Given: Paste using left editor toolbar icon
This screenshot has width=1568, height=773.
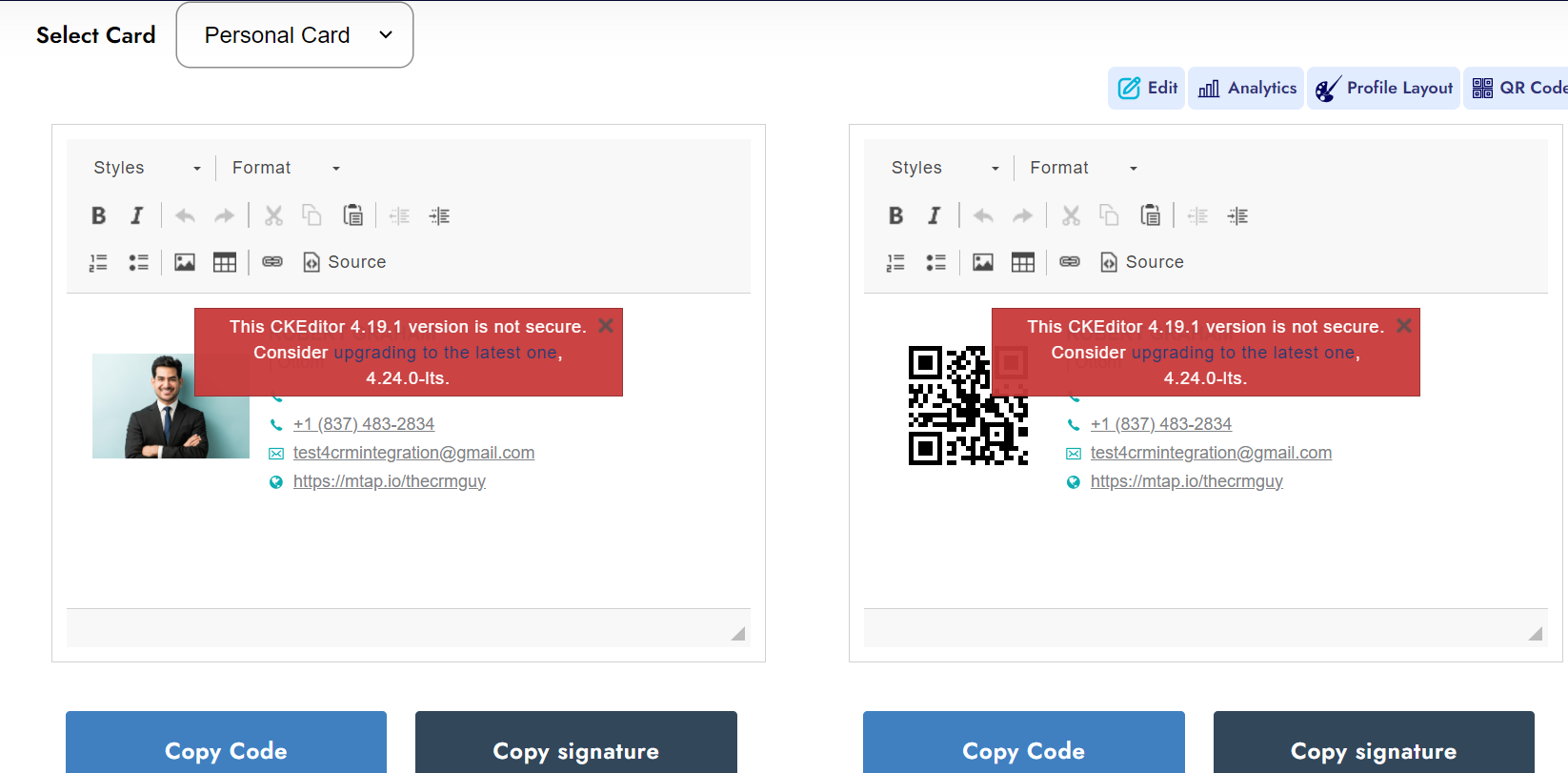Looking at the screenshot, I should coord(352,215).
